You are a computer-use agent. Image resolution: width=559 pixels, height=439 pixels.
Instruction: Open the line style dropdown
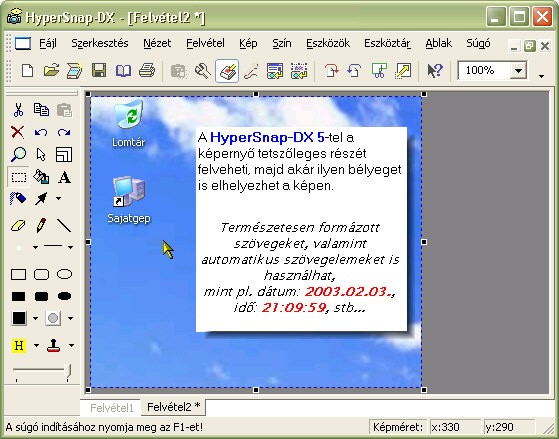pyautogui.click(x=70, y=247)
